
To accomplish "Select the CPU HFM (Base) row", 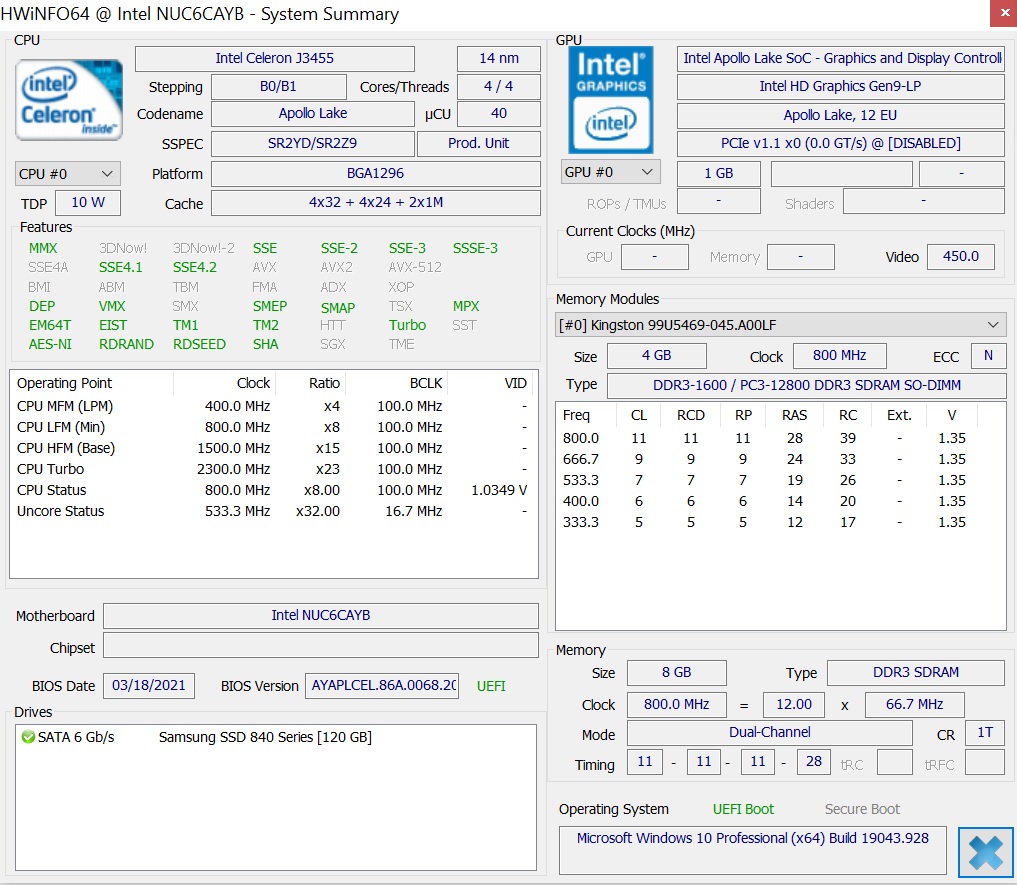I will 273,448.
